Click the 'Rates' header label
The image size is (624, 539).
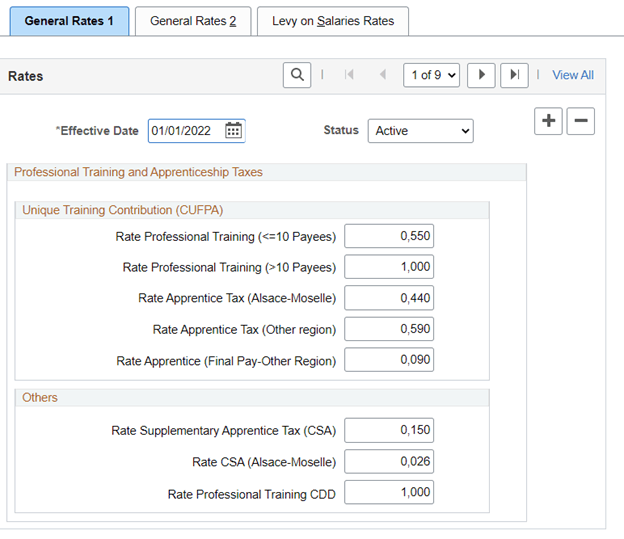point(25,76)
